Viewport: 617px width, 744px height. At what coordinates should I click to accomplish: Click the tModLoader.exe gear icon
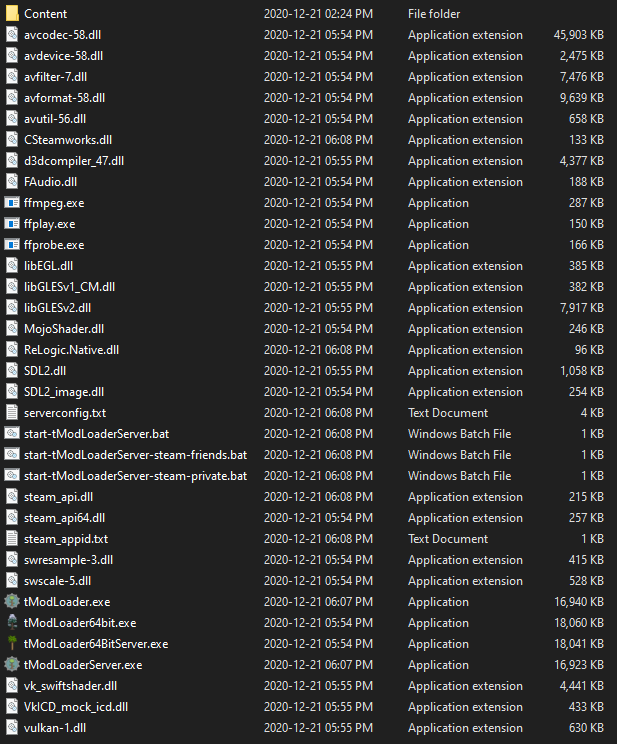[x=12, y=602]
